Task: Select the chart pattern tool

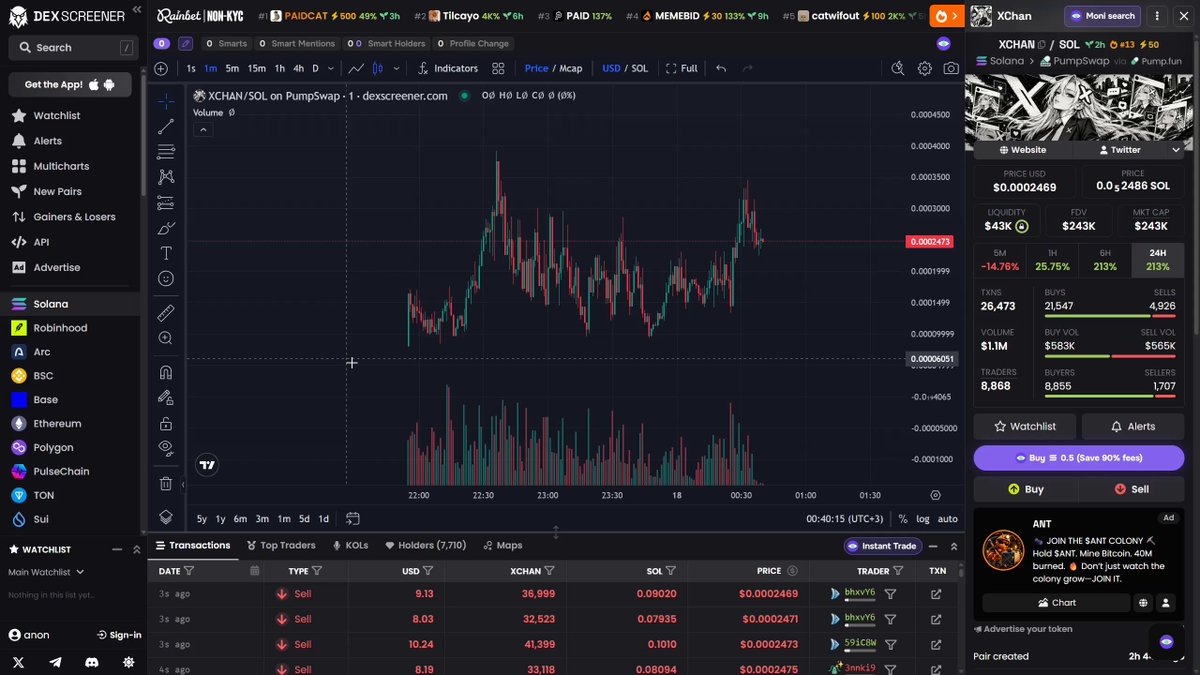Action: click(x=166, y=177)
